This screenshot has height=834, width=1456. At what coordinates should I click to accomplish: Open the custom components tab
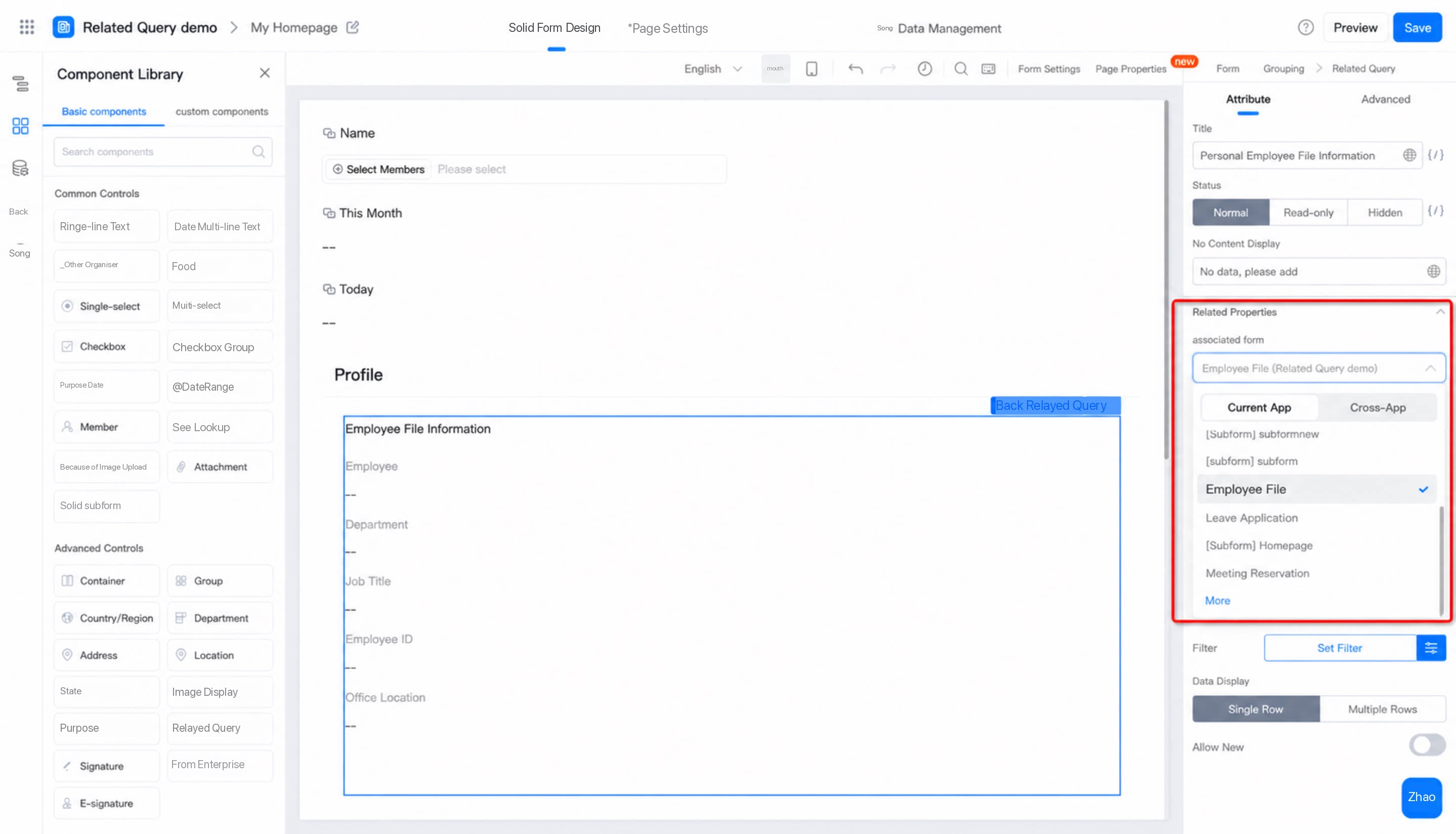coord(222,111)
